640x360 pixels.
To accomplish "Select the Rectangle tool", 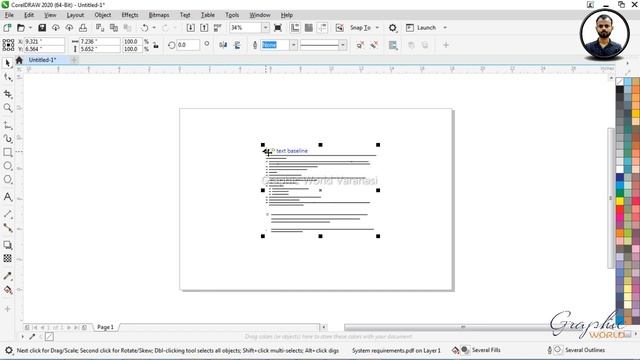I will pos(7,152).
